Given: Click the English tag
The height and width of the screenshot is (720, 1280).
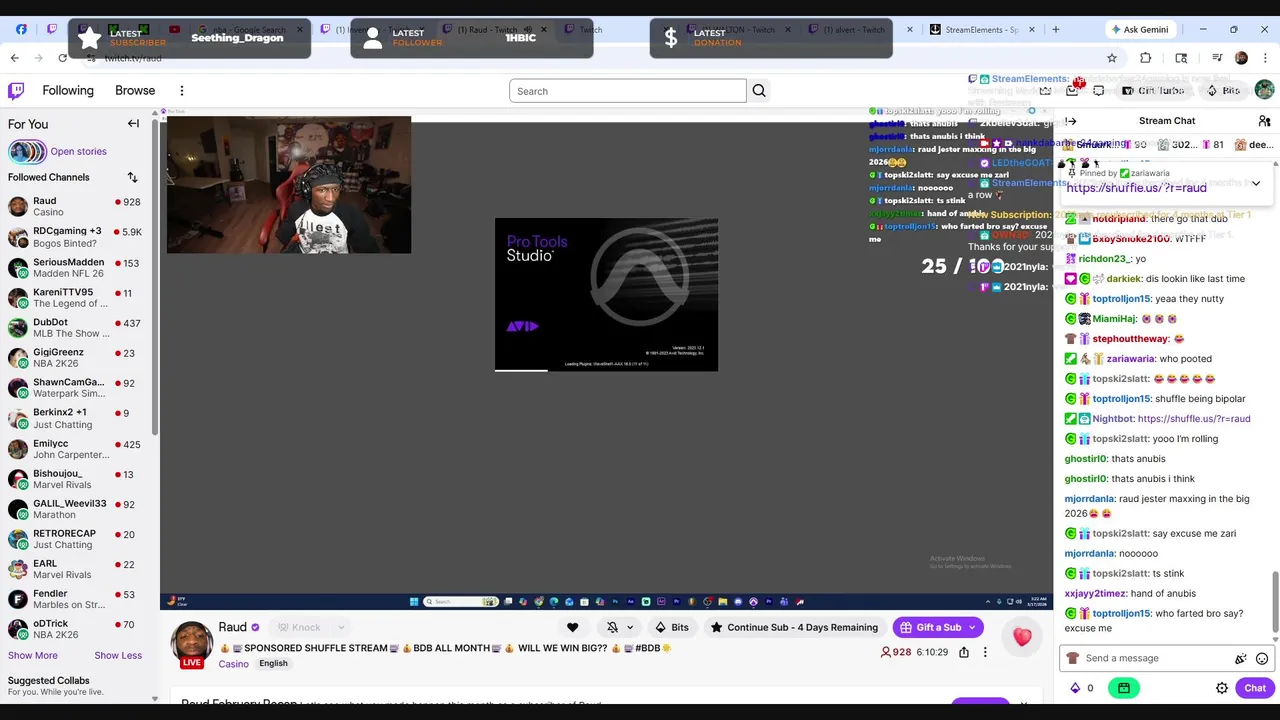Looking at the screenshot, I should (x=273, y=663).
